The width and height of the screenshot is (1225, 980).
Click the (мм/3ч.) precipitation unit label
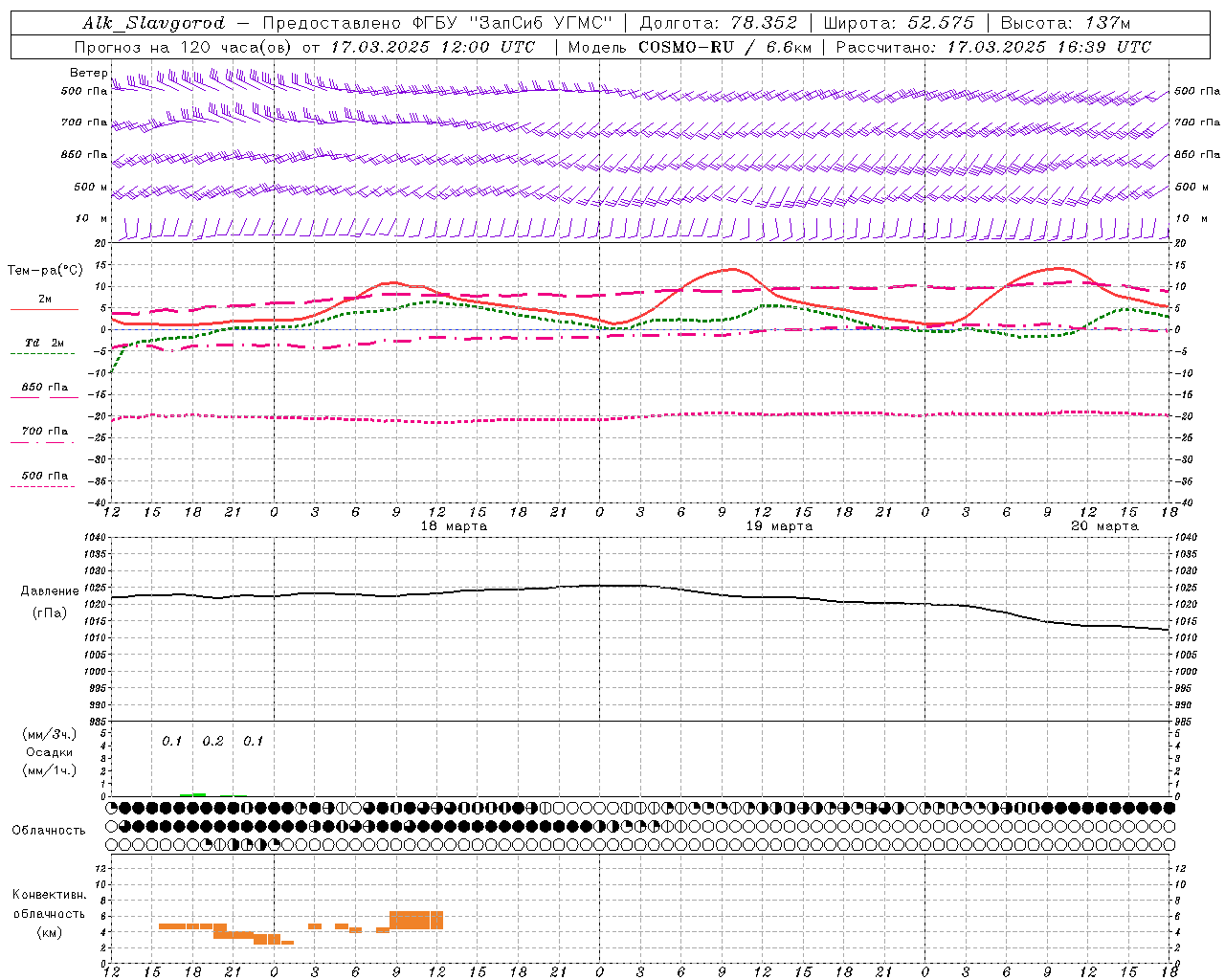[50, 734]
